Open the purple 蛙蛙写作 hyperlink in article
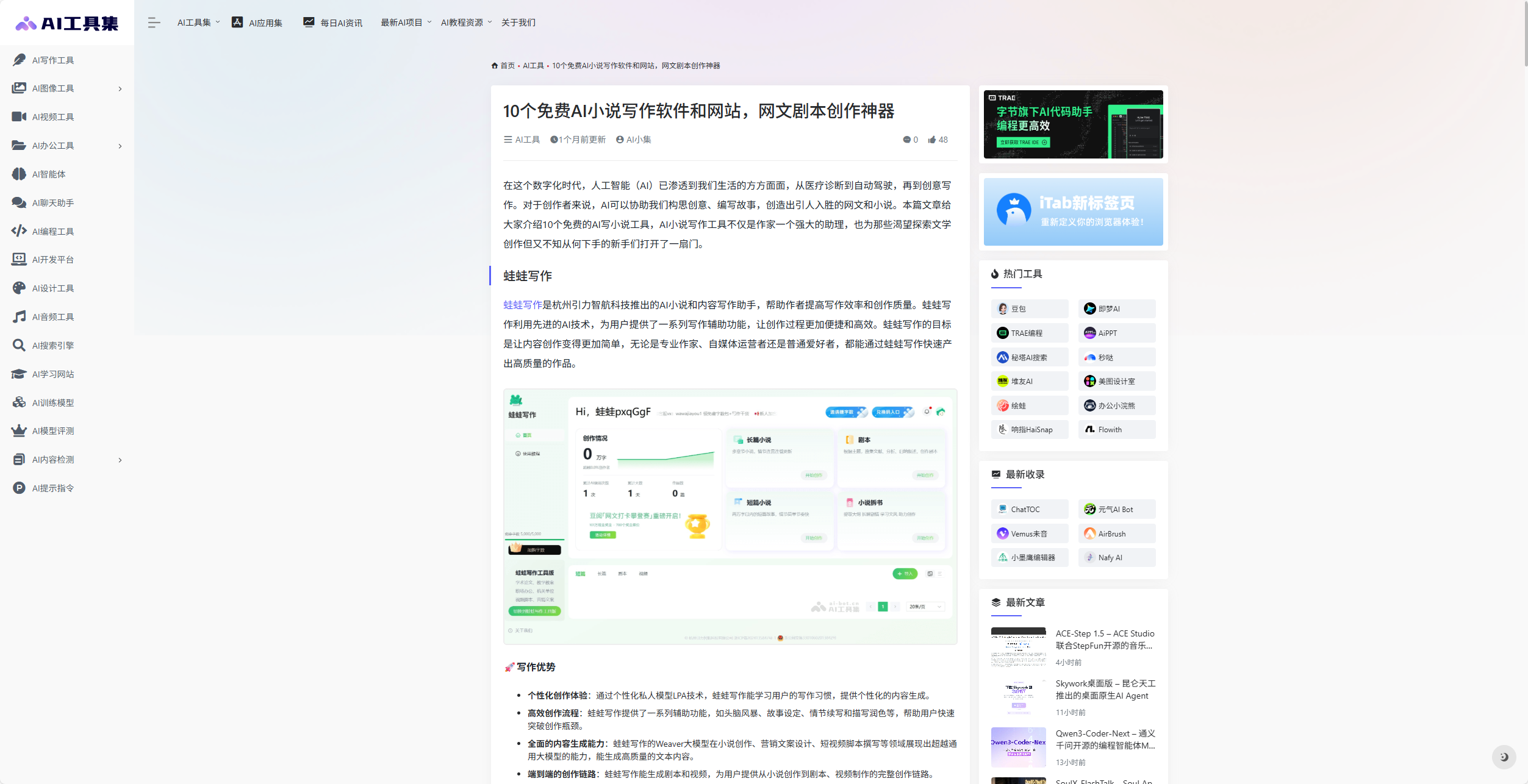 click(522, 305)
